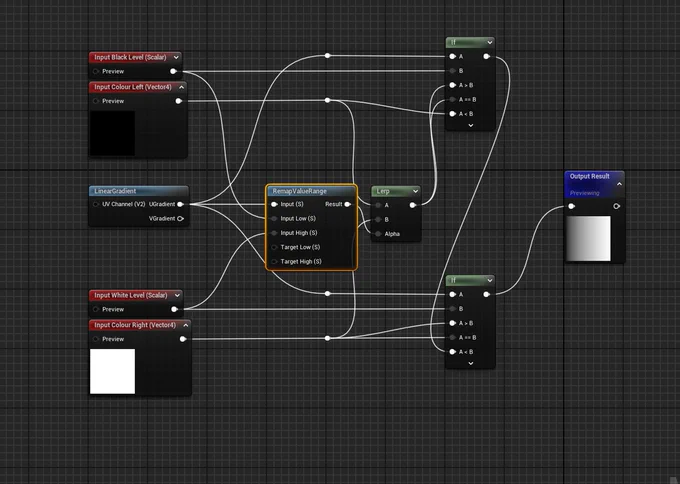Click the UV Channel (V2) input pin
This screenshot has width=680, height=484.
[x=96, y=204]
